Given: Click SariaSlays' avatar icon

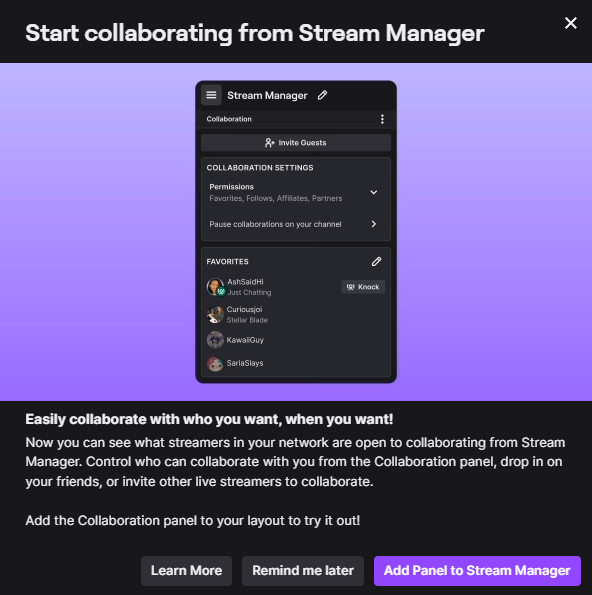Looking at the screenshot, I should pyautogui.click(x=215, y=363).
